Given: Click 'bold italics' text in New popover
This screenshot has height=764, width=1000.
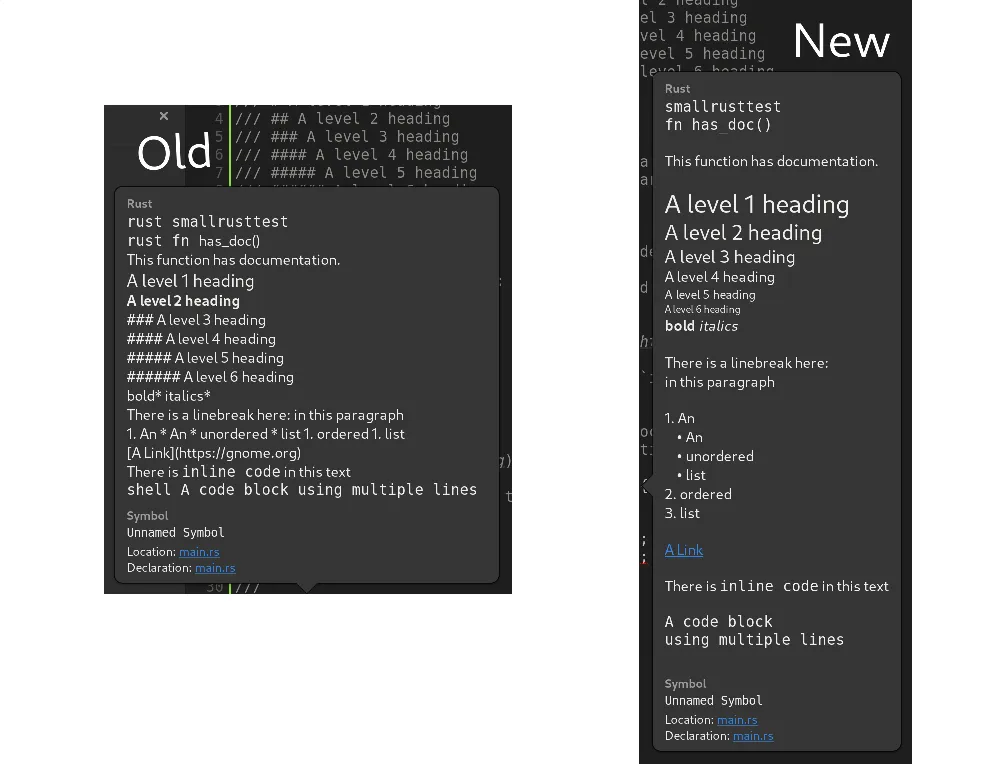Looking at the screenshot, I should click(x=701, y=326).
